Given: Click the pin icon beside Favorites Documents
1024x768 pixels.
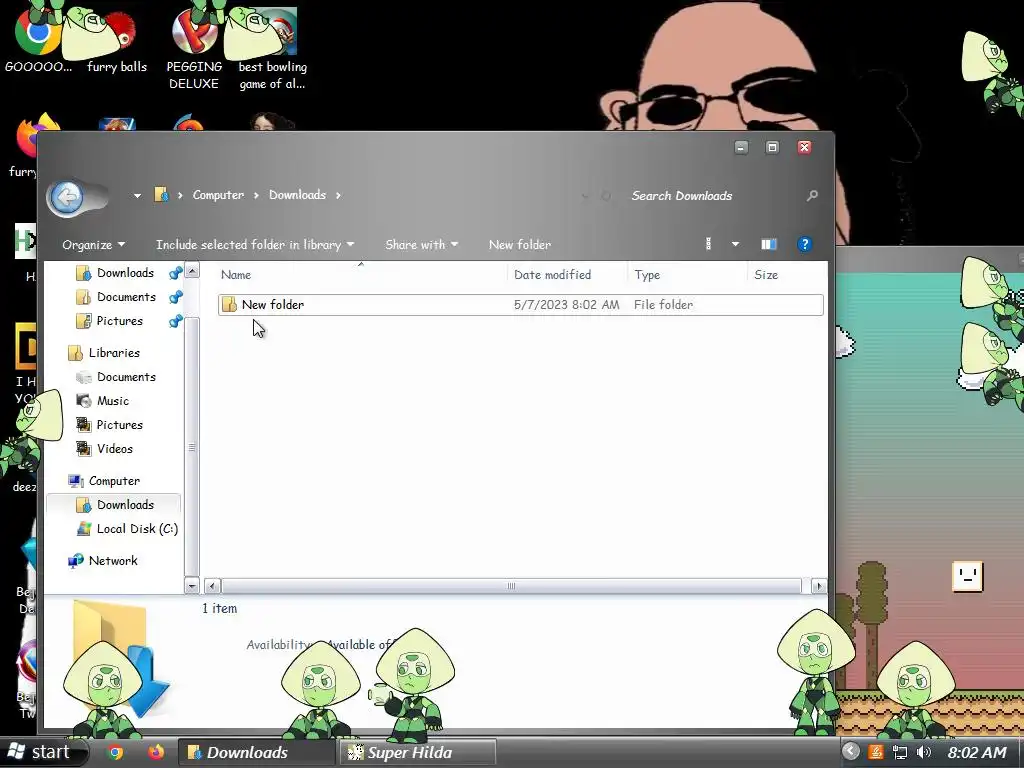Looking at the screenshot, I should [x=175, y=298].
